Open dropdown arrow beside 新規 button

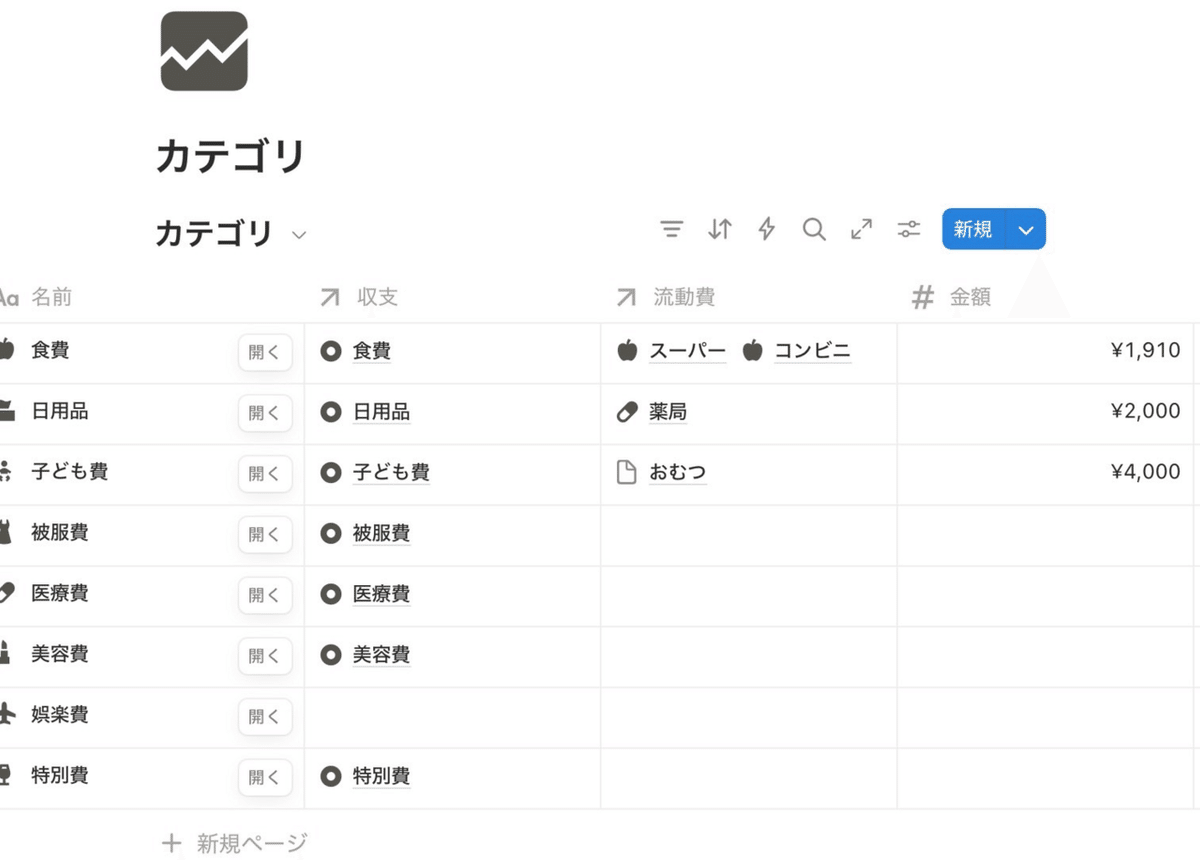(1026, 230)
